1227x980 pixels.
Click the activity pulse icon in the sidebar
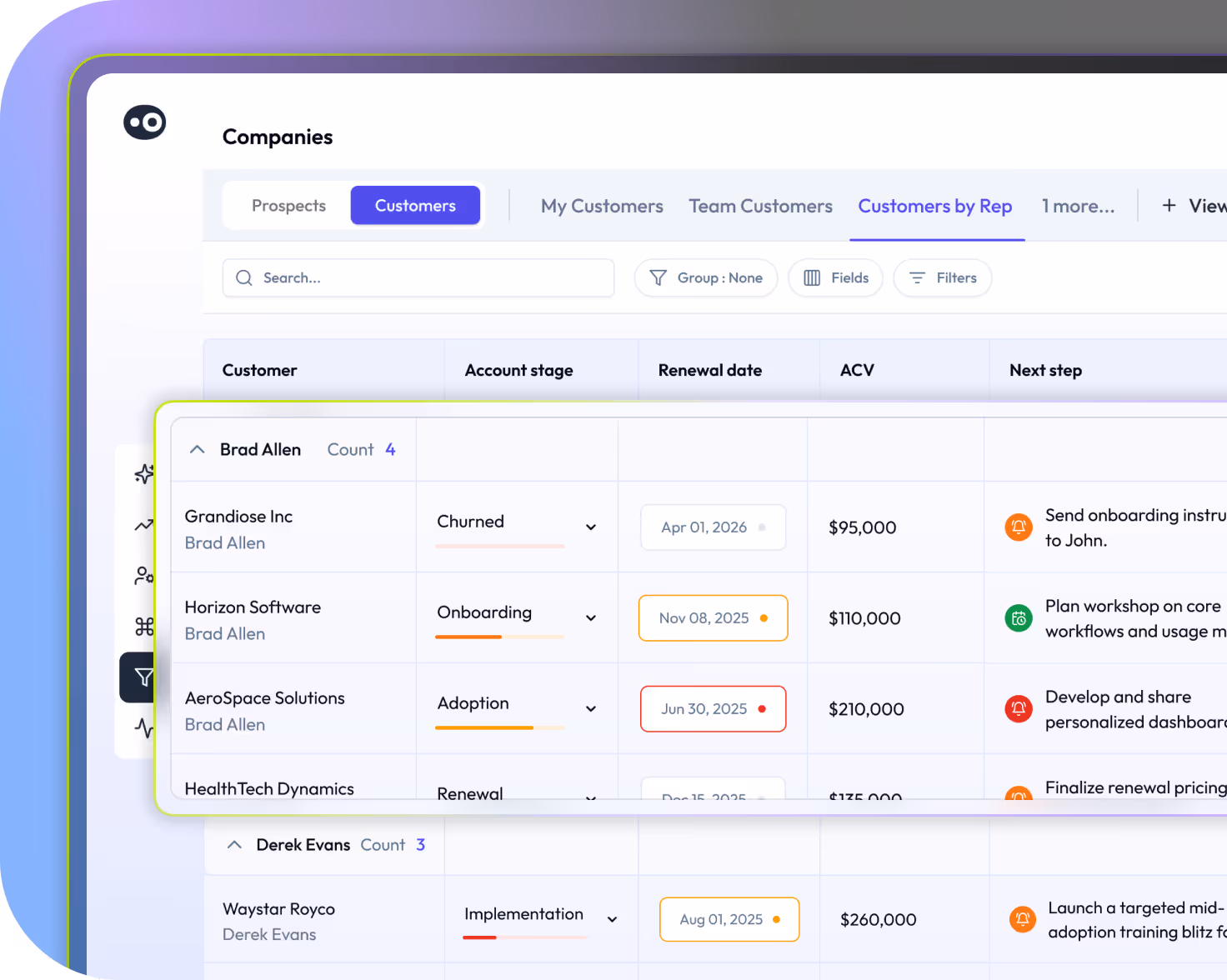point(143,728)
